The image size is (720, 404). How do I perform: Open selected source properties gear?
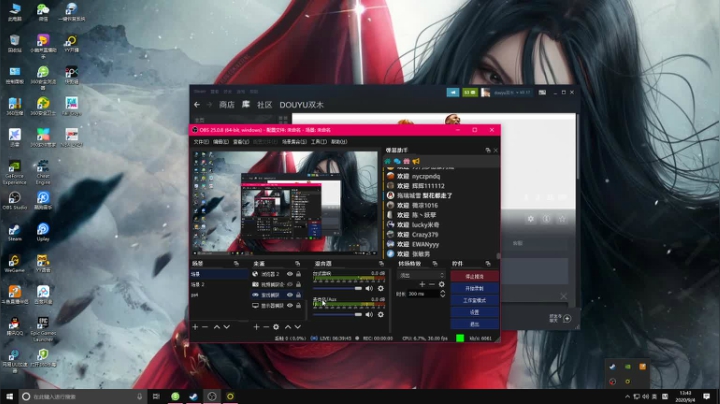(x=276, y=327)
